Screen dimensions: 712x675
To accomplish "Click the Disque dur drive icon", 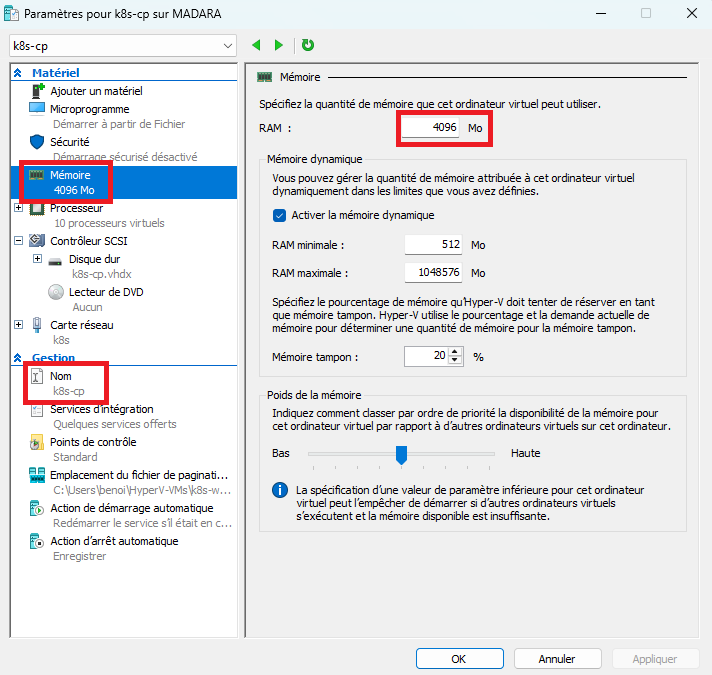I will 55,261.
